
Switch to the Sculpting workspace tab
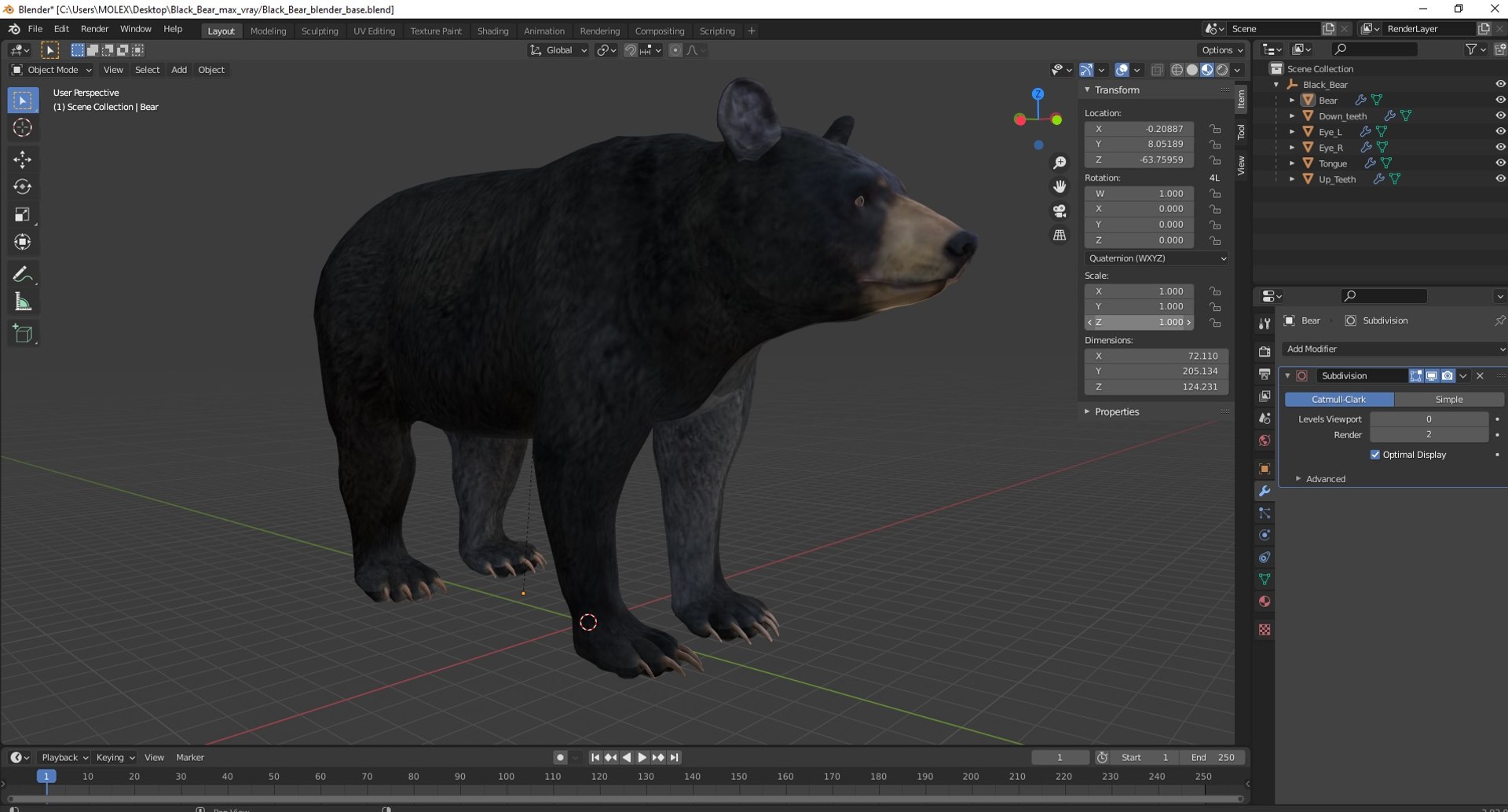pyautogui.click(x=320, y=31)
